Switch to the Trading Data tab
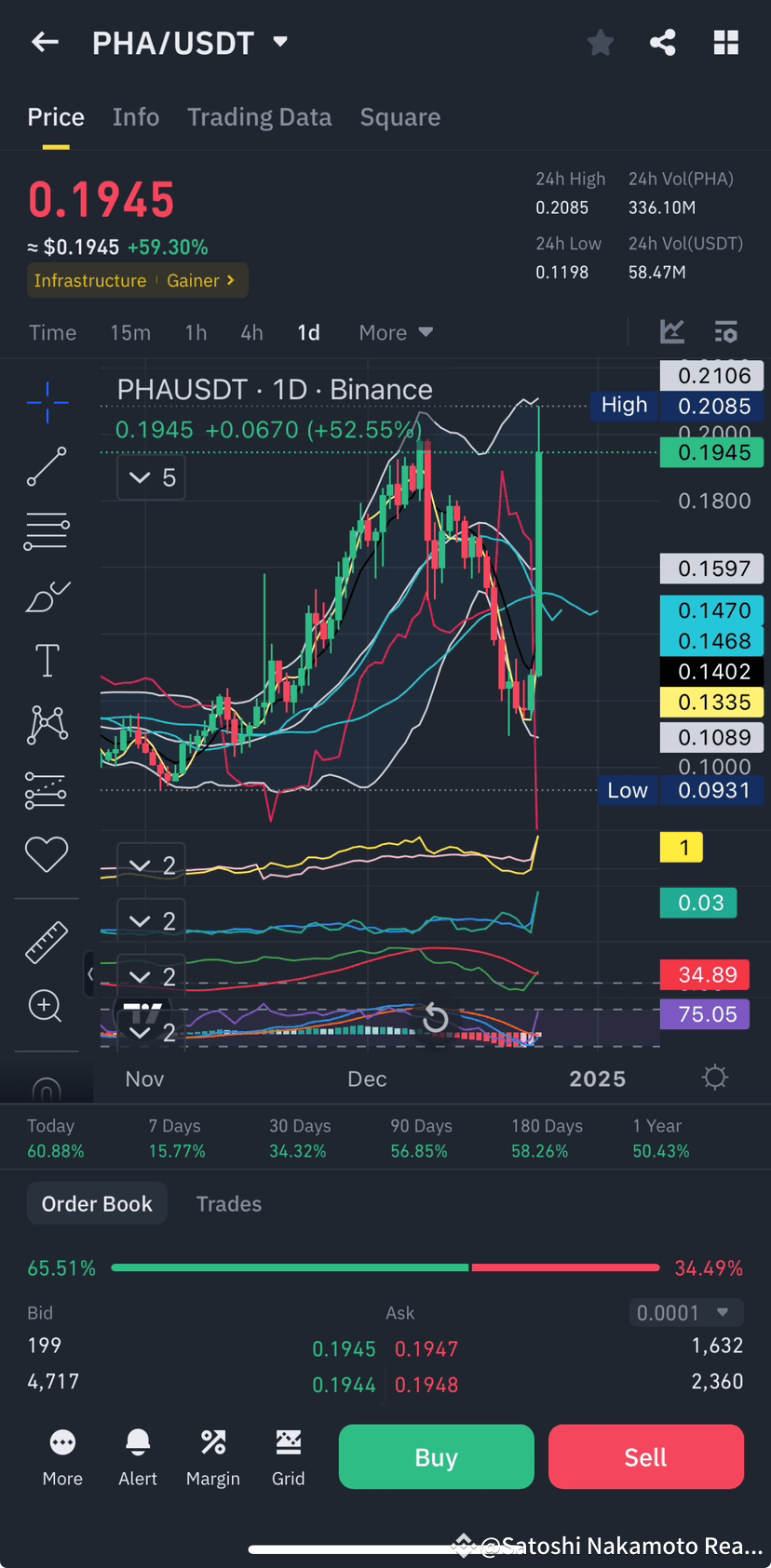Viewport: 771px width, 1568px height. point(260,117)
